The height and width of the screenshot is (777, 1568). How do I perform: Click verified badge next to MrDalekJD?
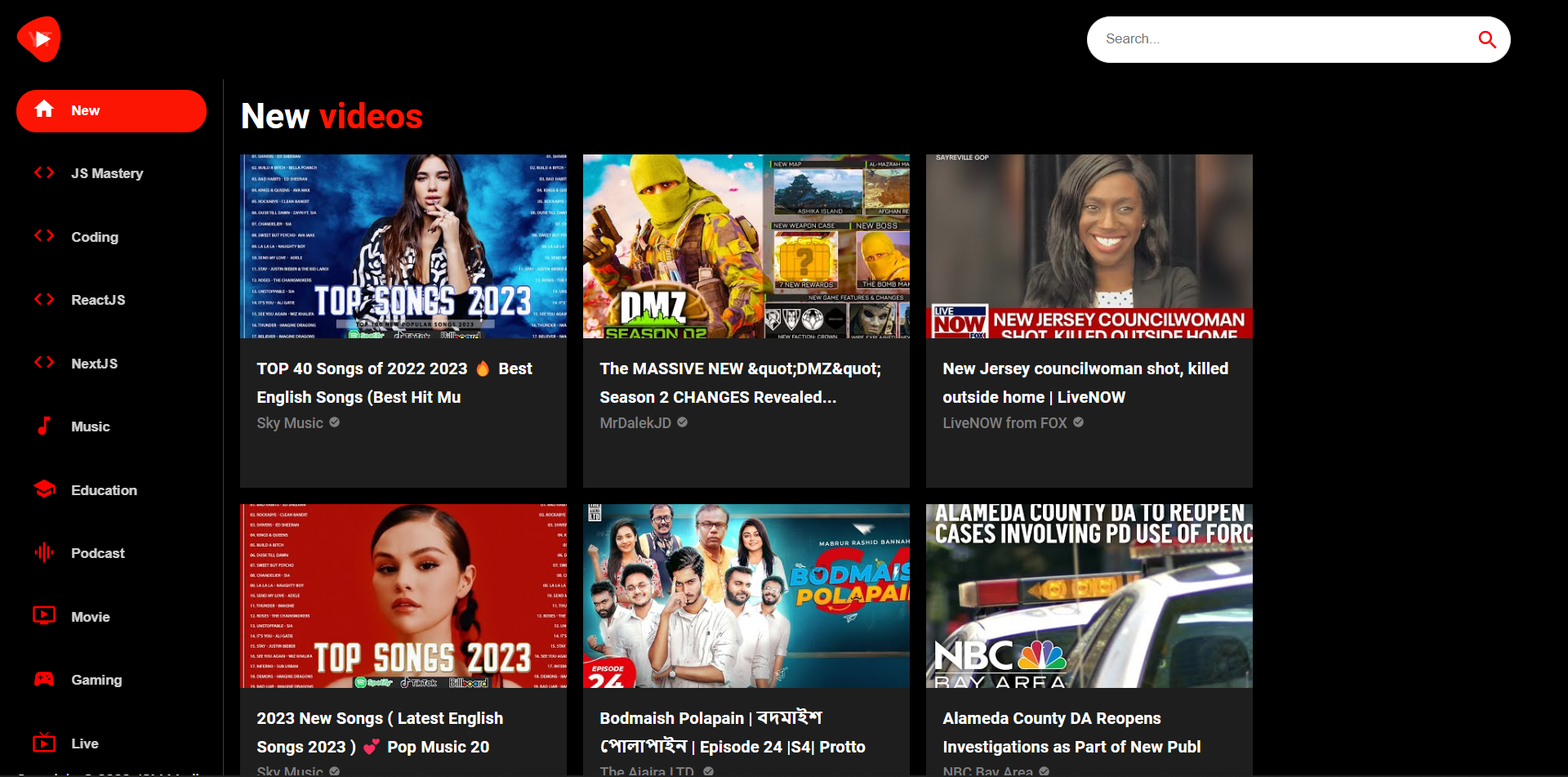tap(683, 422)
